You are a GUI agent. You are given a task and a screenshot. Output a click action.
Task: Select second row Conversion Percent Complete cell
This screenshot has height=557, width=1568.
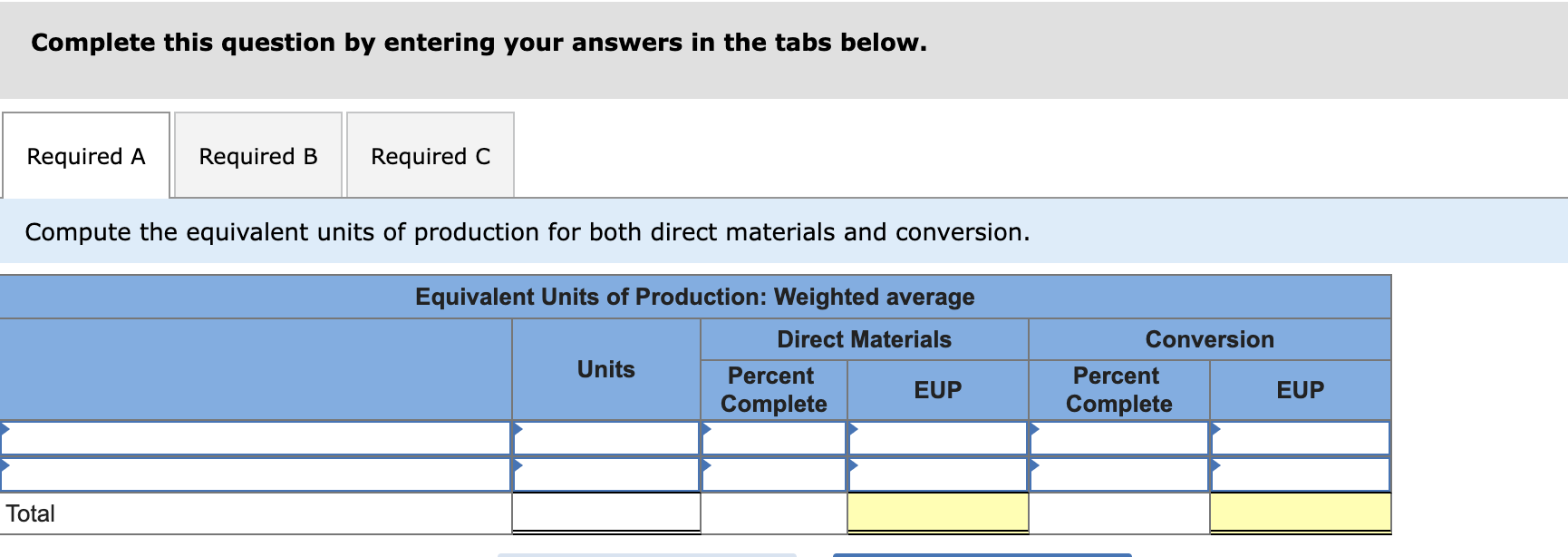pyautogui.click(x=1119, y=474)
